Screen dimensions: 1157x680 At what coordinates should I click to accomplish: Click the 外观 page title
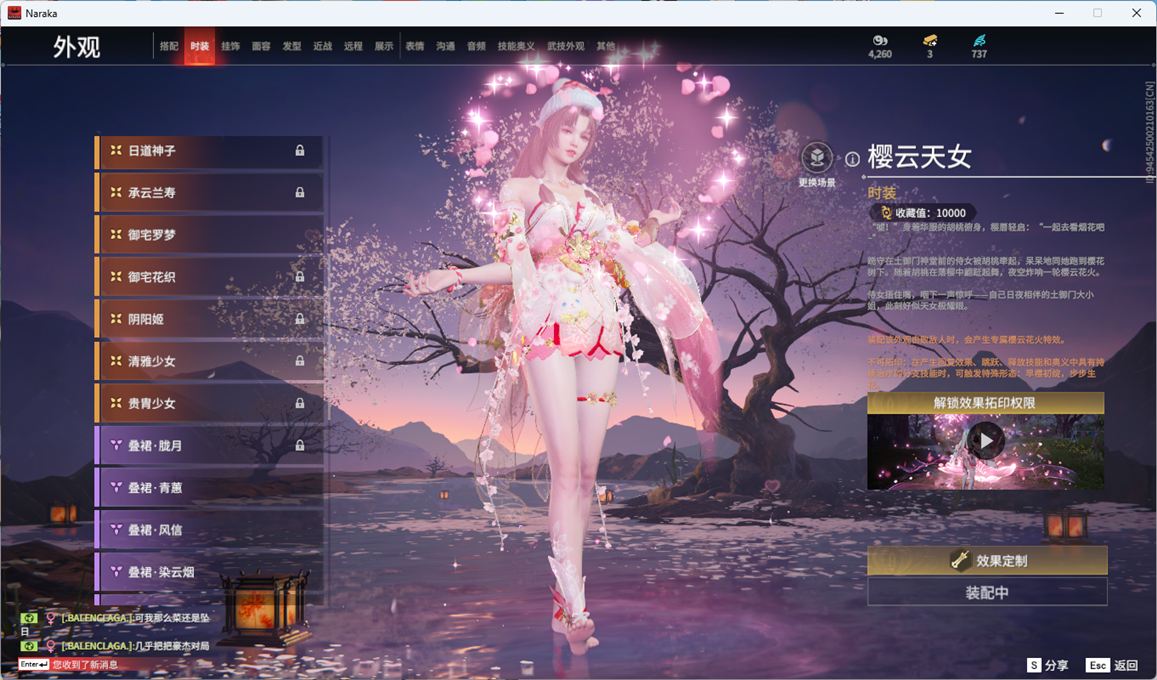point(76,47)
